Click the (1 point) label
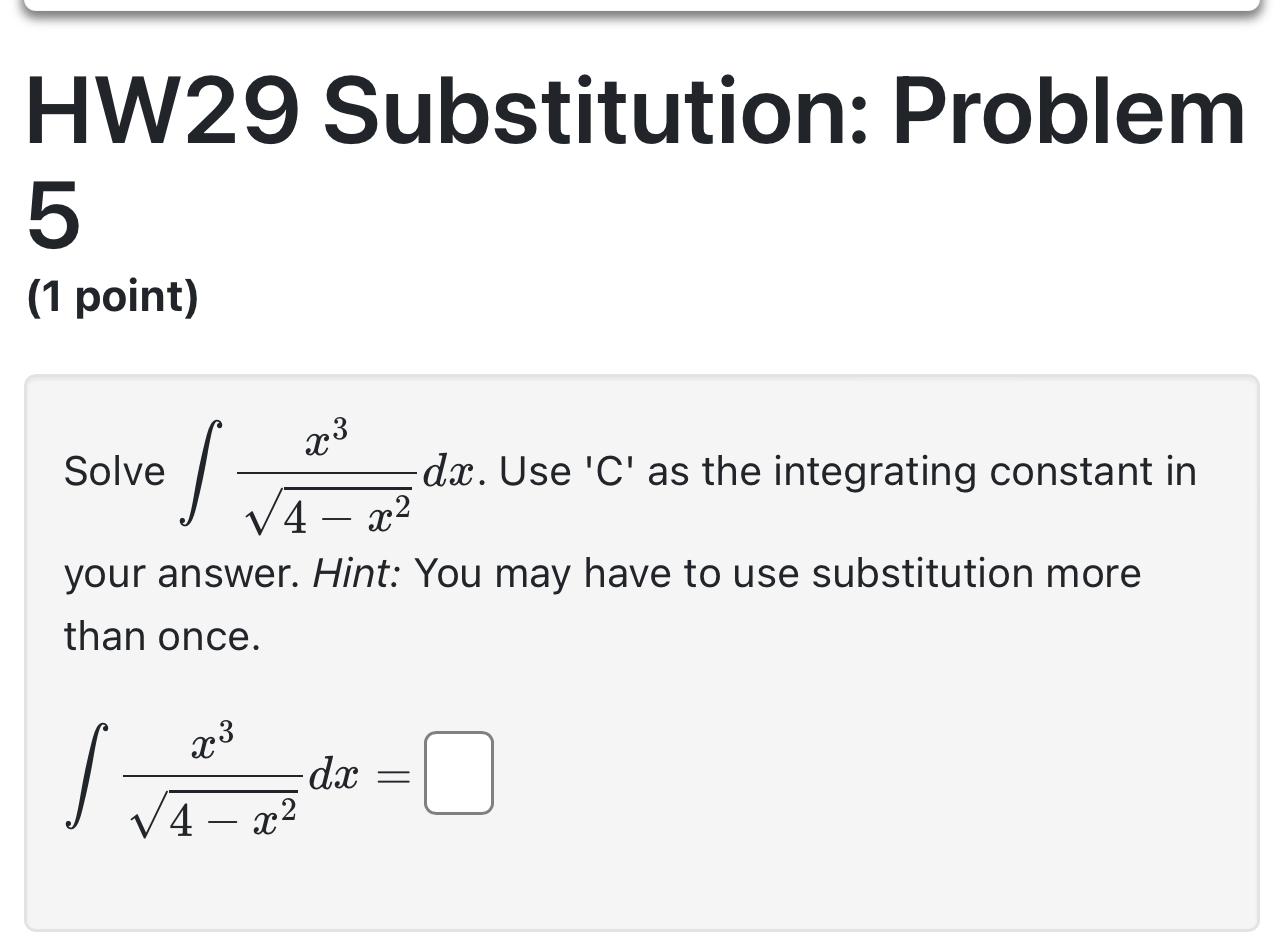The image size is (1284, 947). coord(112,296)
